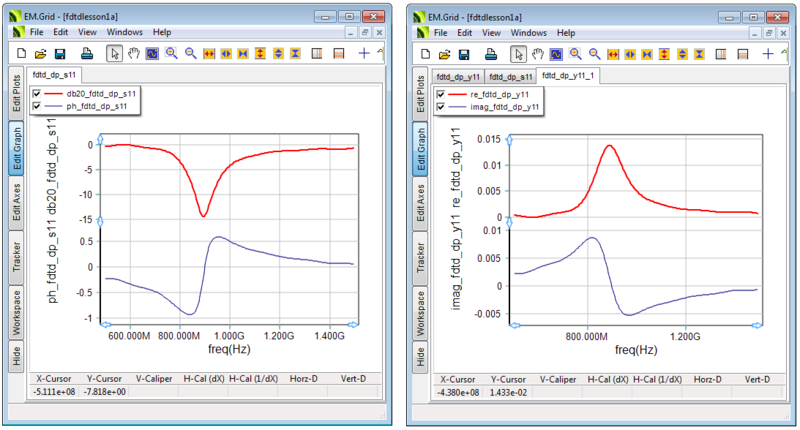Uncheck the db20_fdtd_dp_s11 trace checkbox
800x430 pixels.
coord(38,93)
